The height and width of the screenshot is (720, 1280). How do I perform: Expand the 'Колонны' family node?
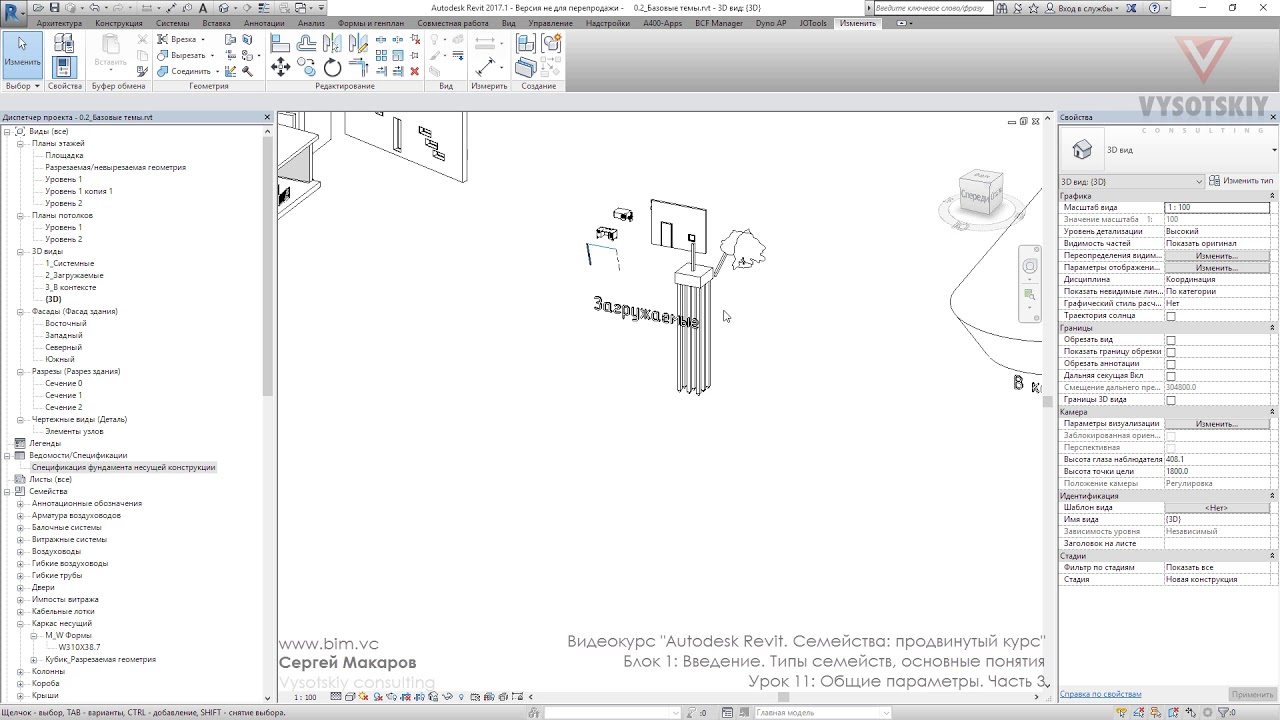pos(20,672)
